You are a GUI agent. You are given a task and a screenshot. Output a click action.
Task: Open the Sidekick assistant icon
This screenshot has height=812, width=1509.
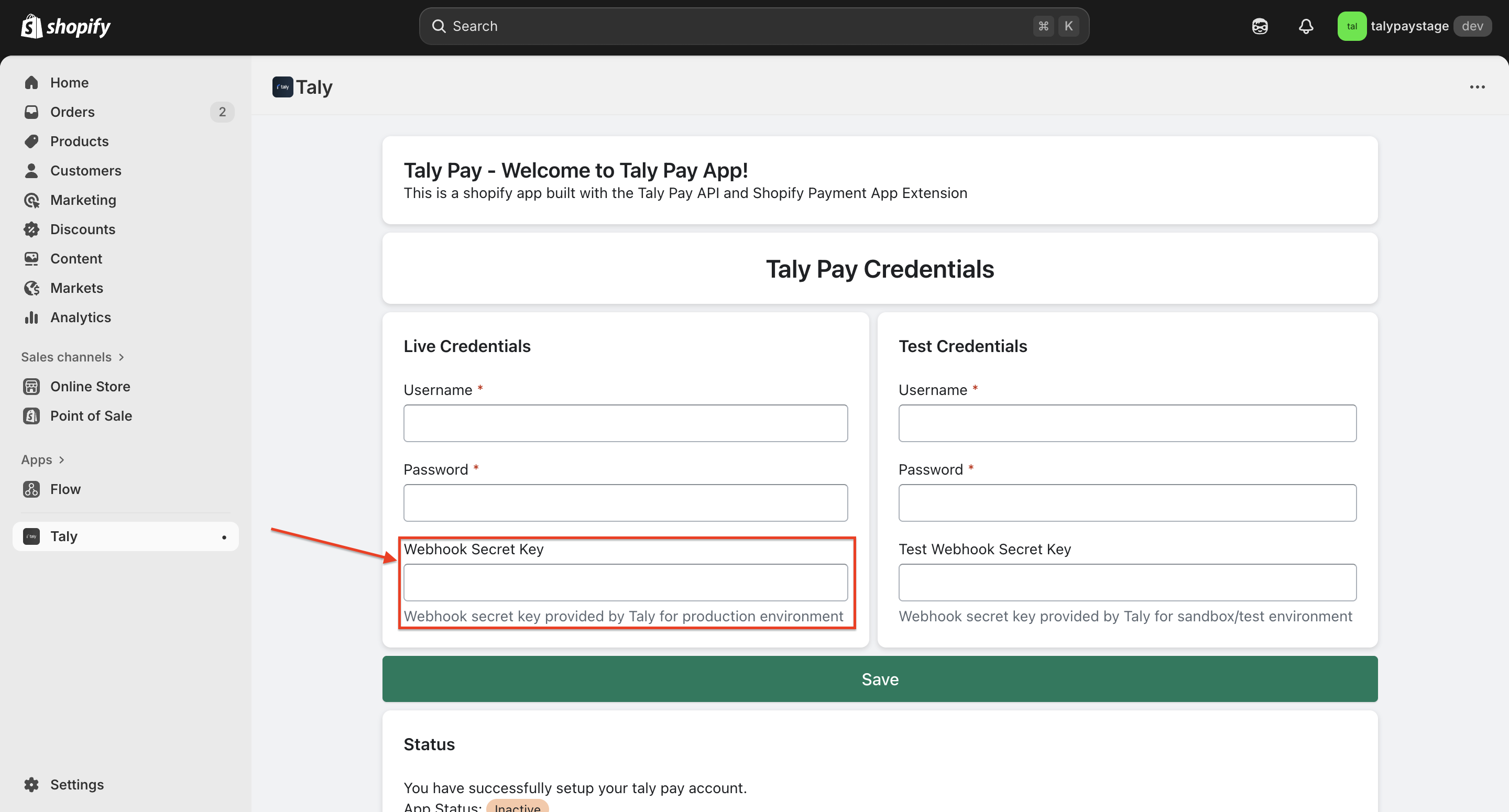(1260, 26)
